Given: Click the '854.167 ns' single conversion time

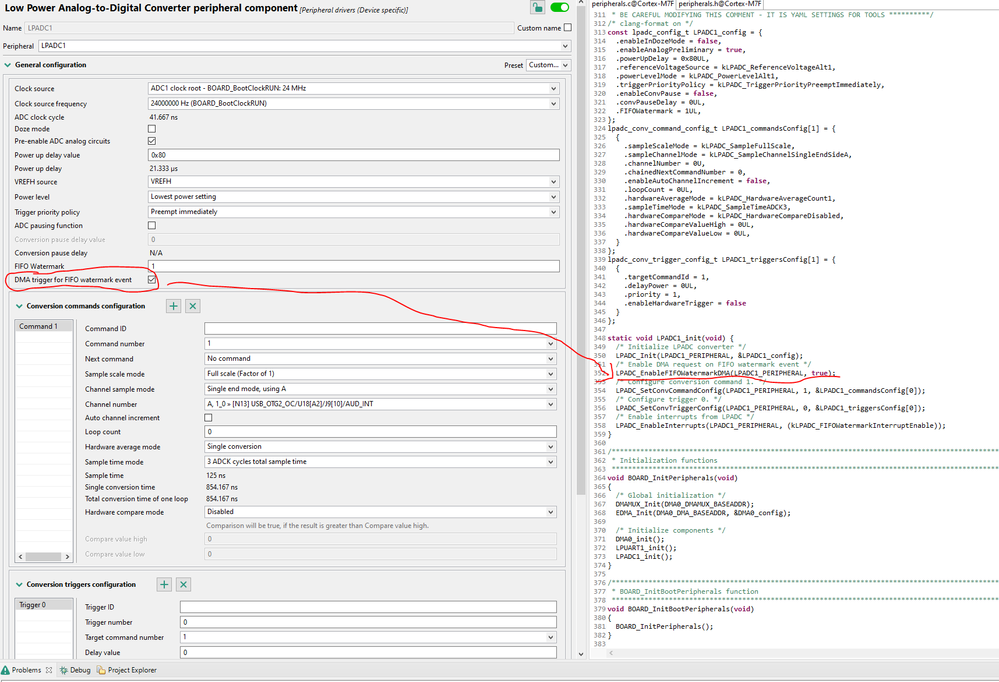Looking at the screenshot, I should [222, 487].
